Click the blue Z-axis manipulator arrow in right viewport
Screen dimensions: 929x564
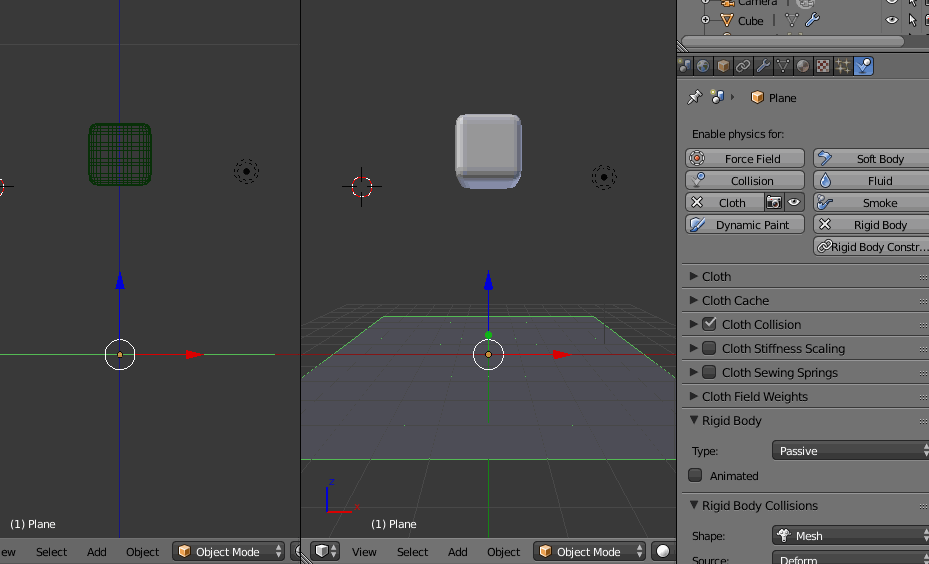[x=488, y=281]
